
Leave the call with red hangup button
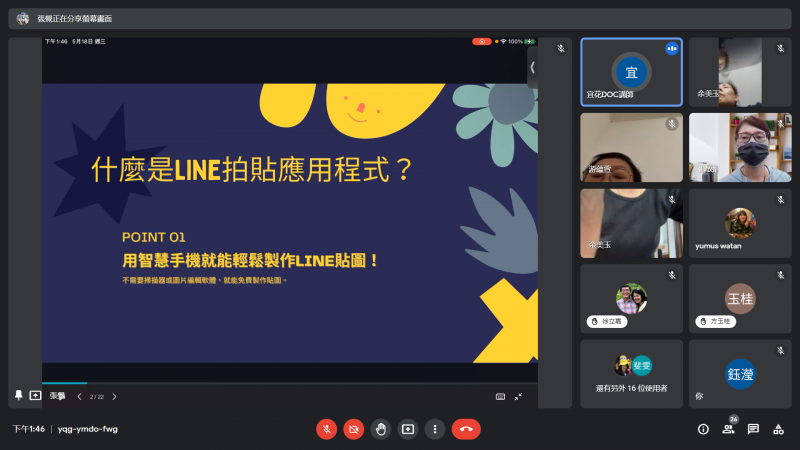pyautogui.click(x=466, y=429)
